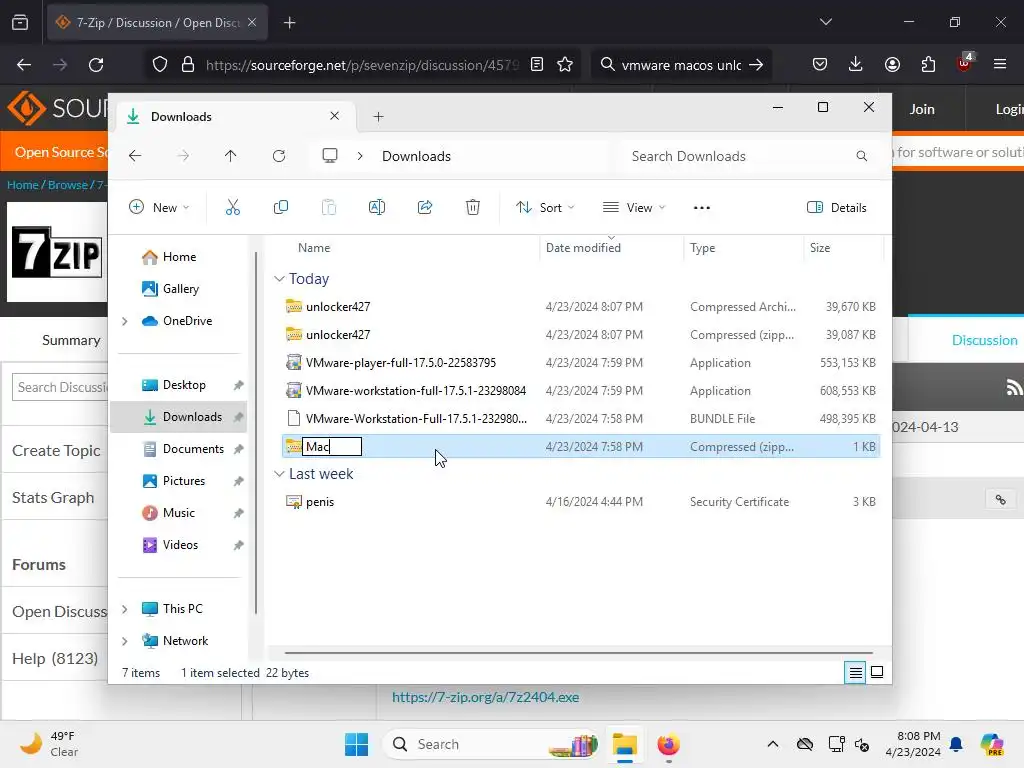Open File Explorer from the taskbar
The height and width of the screenshot is (768, 1024).
pos(624,744)
